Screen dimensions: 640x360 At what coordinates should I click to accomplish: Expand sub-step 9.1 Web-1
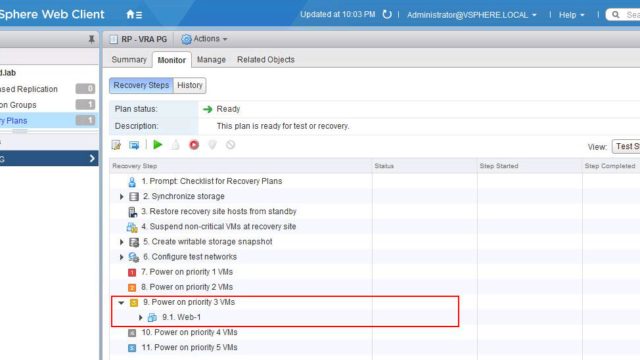tap(140, 318)
